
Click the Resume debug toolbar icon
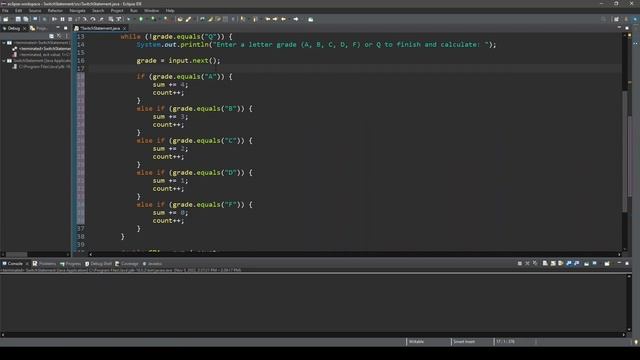pyautogui.click(x=54, y=19)
